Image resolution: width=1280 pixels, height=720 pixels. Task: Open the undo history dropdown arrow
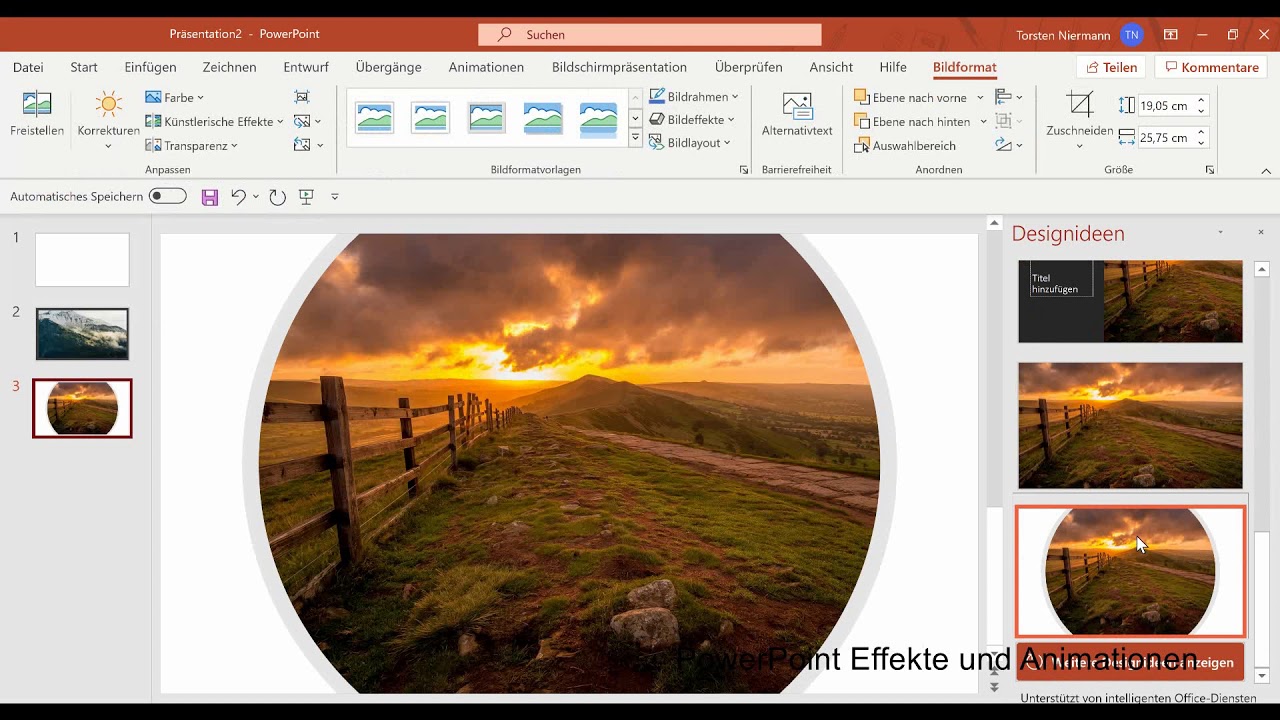tap(256, 197)
